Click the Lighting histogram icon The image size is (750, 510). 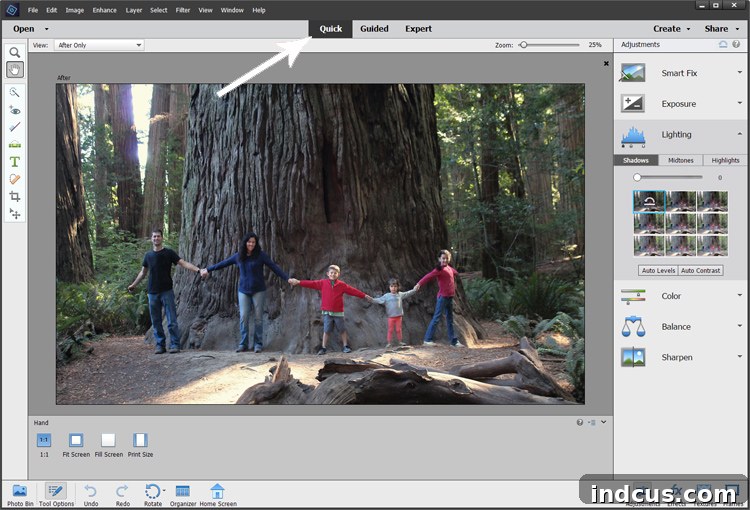(633, 136)
